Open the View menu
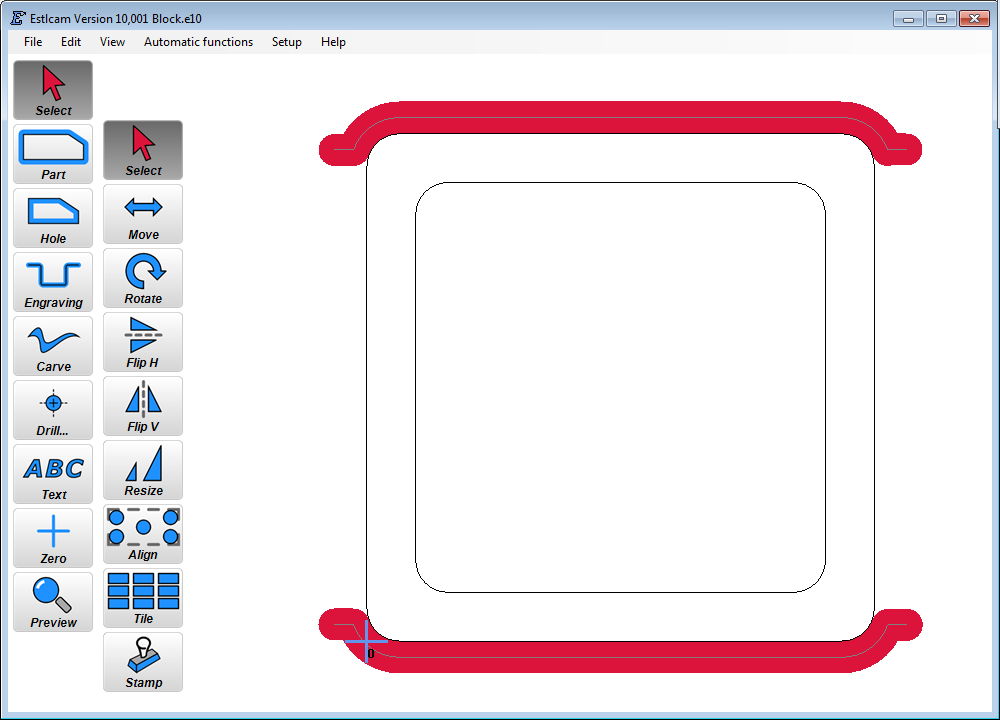Viewport: 1000px width, 720px height. point(112,42)
